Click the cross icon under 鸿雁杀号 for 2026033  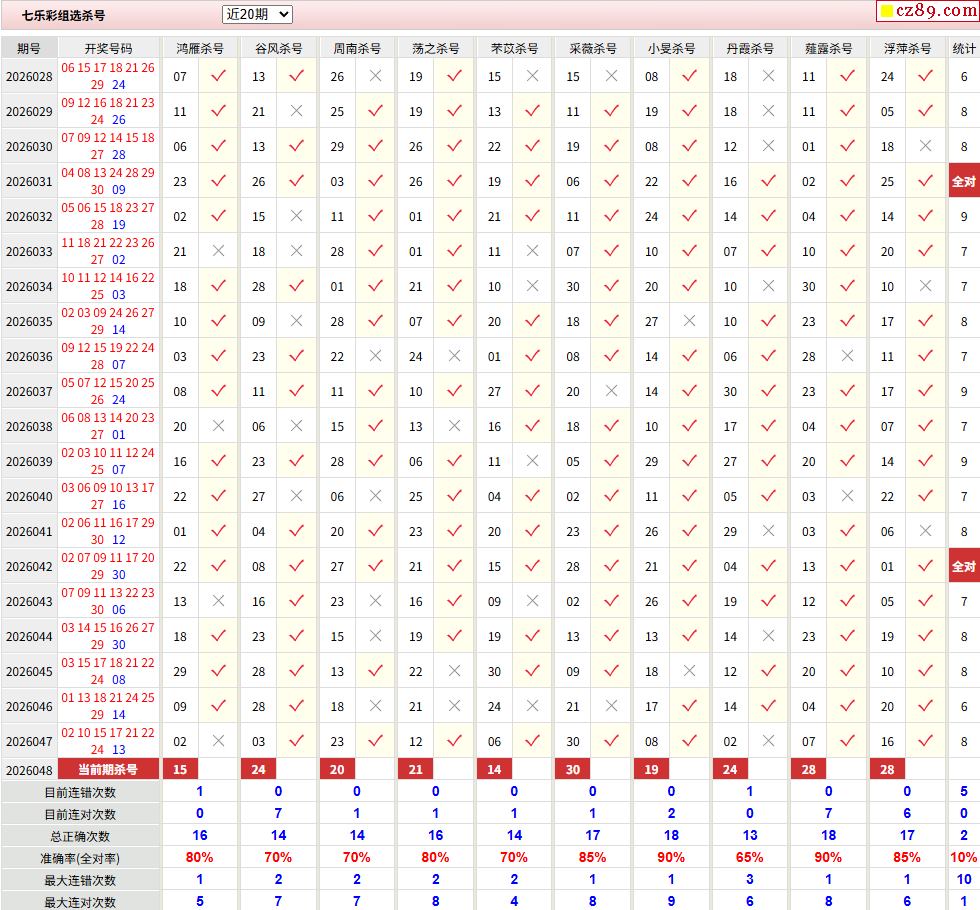click(218, 251)
